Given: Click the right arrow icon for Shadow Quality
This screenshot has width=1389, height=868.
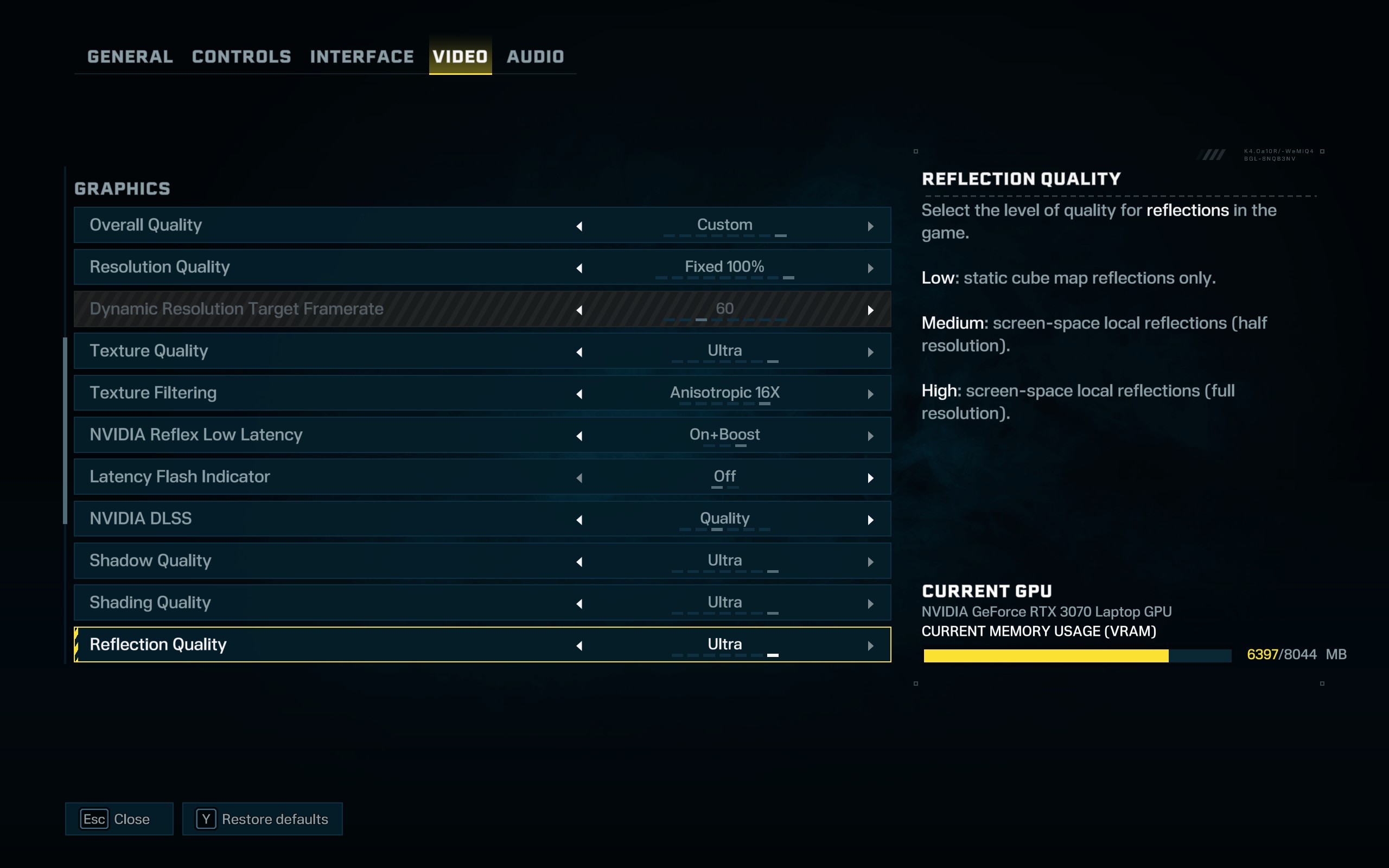Looking at the screenshot, I should tap(869, 560).
